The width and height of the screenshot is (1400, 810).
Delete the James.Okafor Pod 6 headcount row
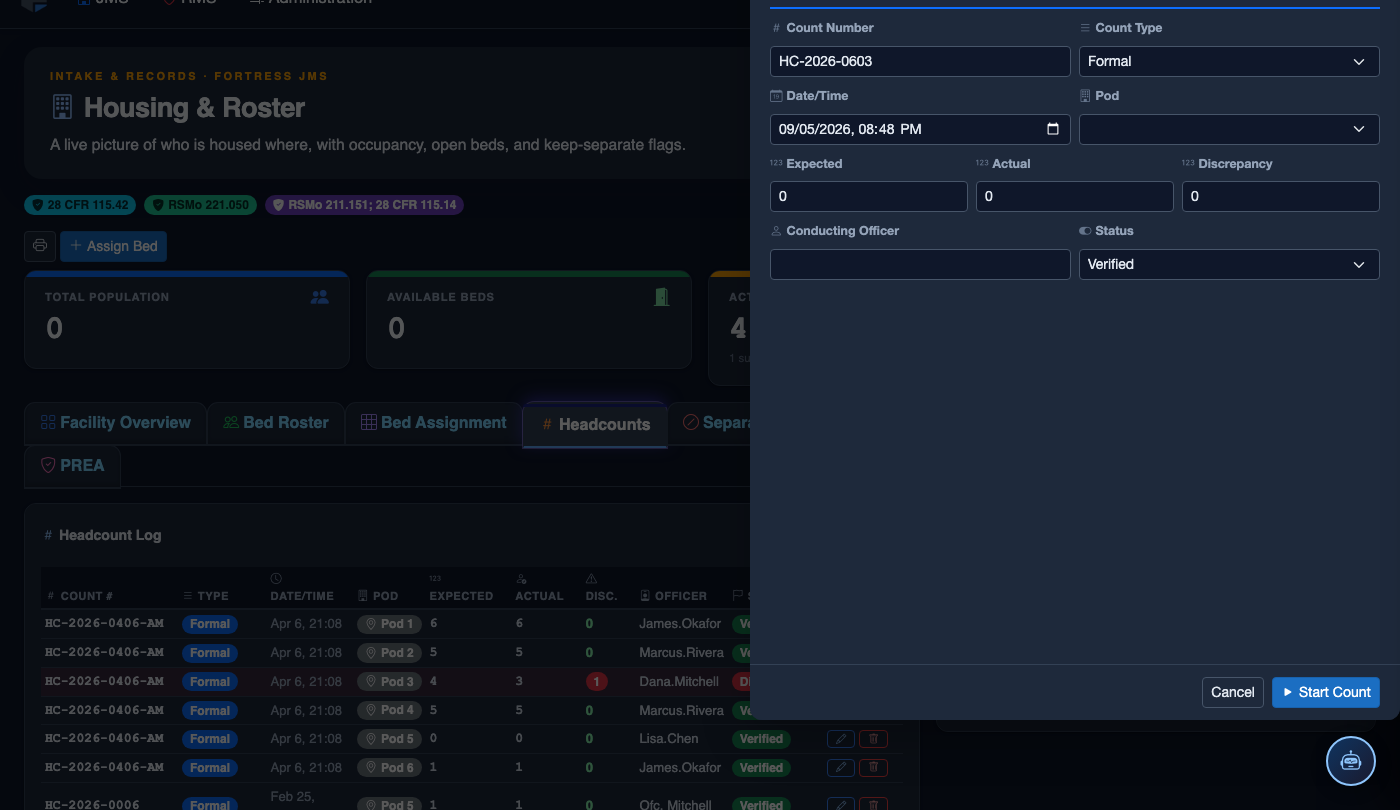[874, 768]
